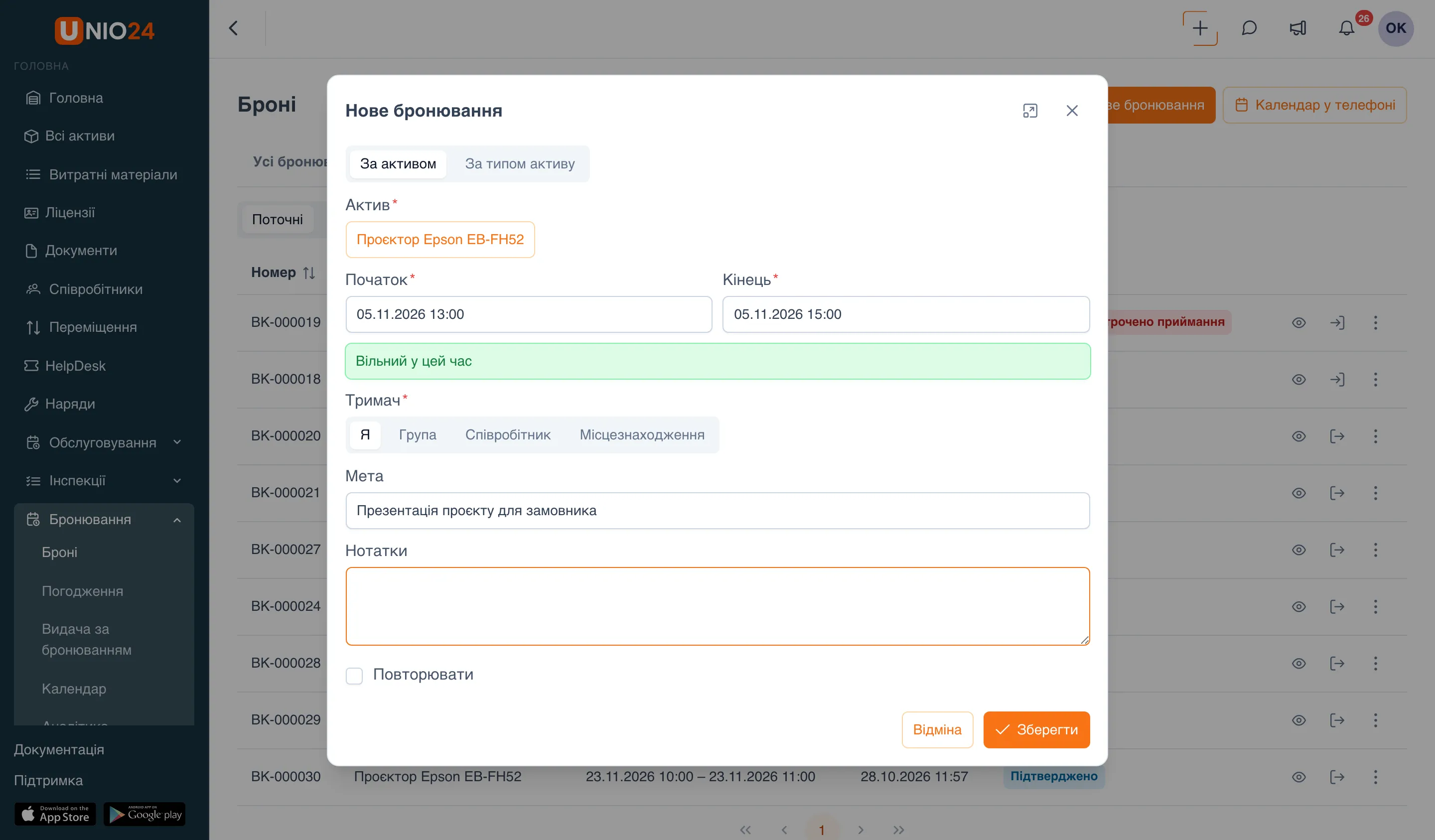Screen dimensions: 1435x840
Task: Open the chat bubble icon
Action: point(1249,28)
